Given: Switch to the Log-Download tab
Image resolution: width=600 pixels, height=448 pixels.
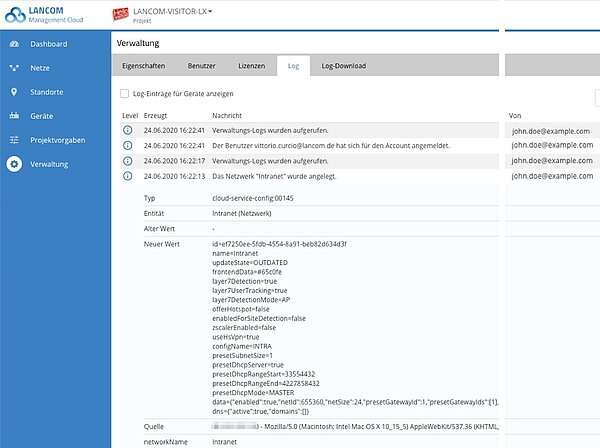Looking at the screenshot, I should click(x=343, y=66).
